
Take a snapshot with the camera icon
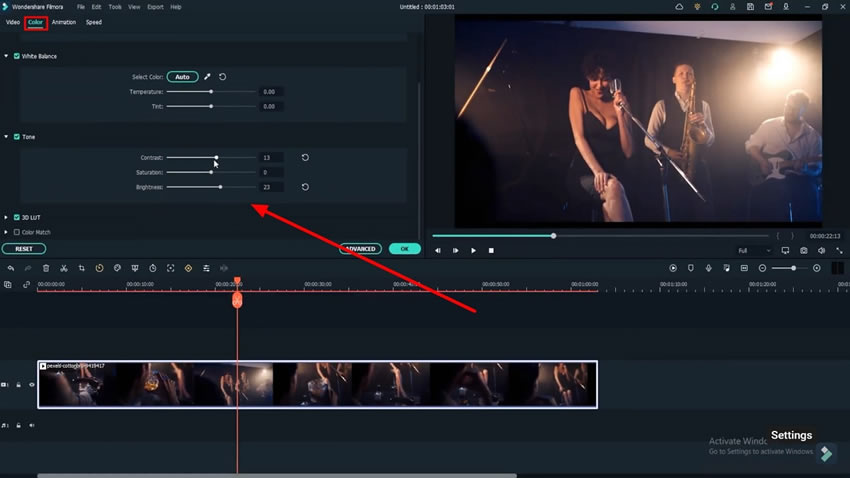(x=803, y=250)
